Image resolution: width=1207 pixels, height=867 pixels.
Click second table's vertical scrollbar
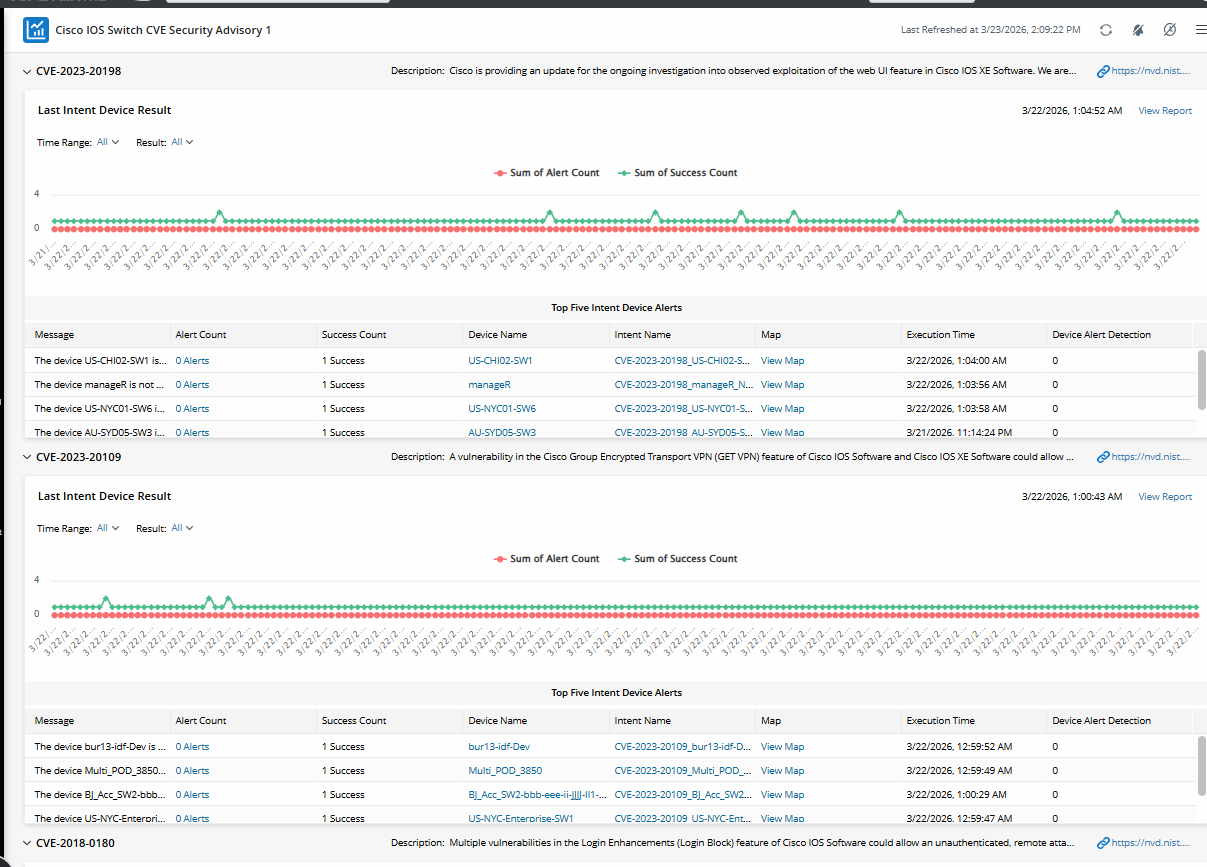click(x=1201, y=765)
